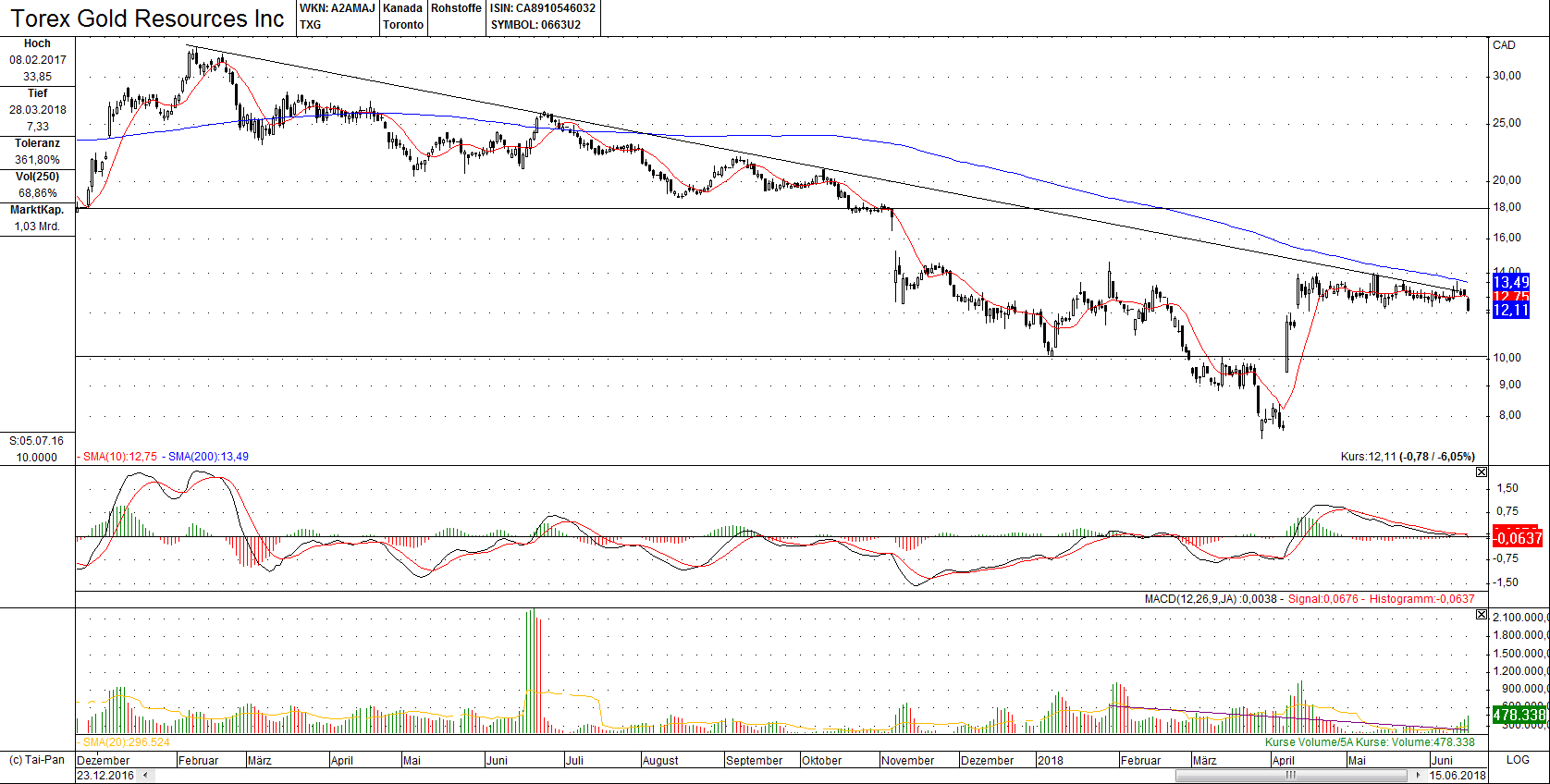Image resolution: width=1550 pixels, height=784 pixels.
Task: Click the TXG ticker label
Action: point(311,25)
